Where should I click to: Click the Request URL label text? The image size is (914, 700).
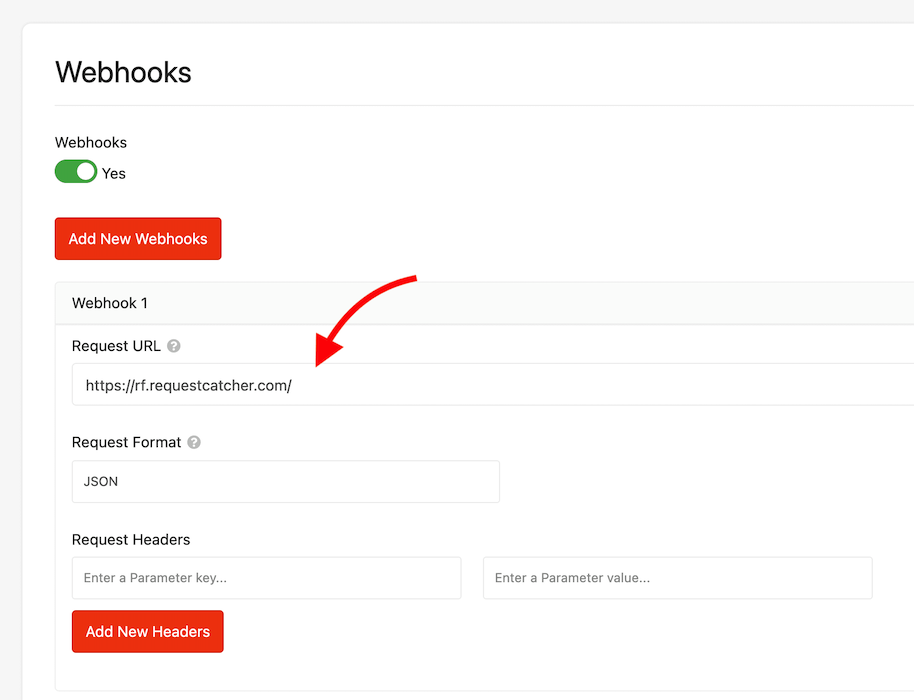click(x=116, y=346)
